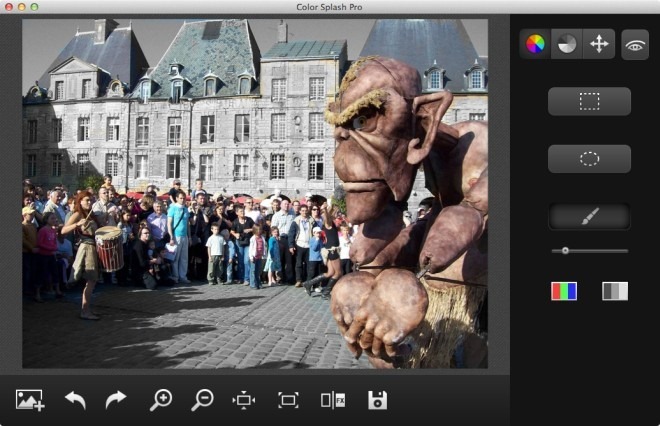
Task: Switch to the grayscale adjustment mode
Action: (x=566, y=44)
